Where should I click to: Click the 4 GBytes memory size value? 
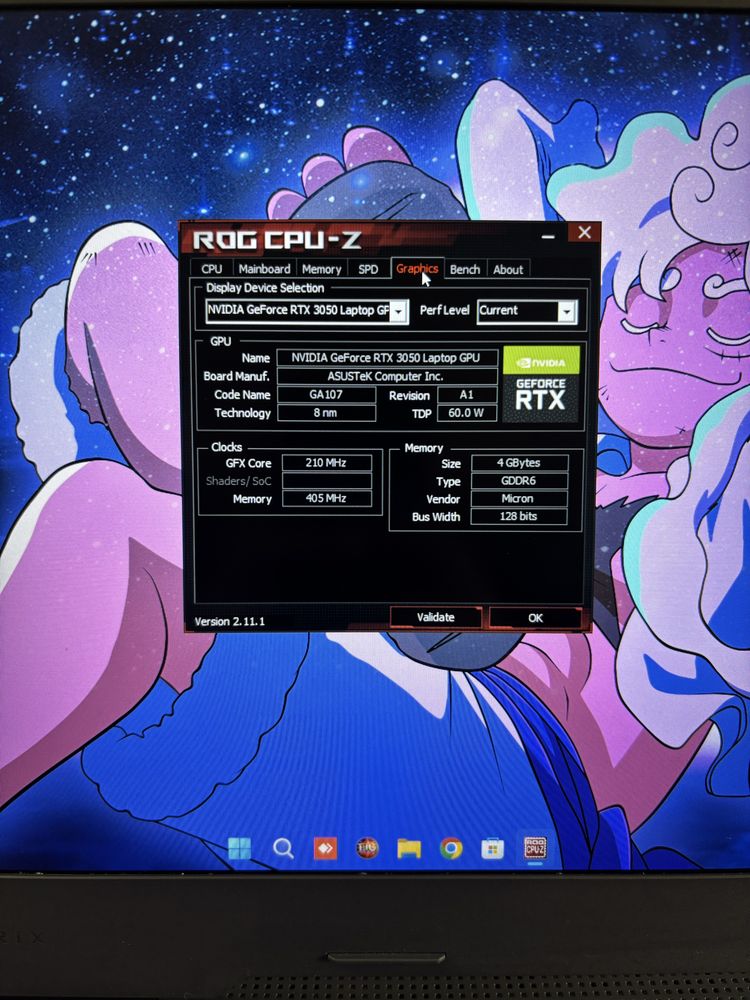(519, 463)
